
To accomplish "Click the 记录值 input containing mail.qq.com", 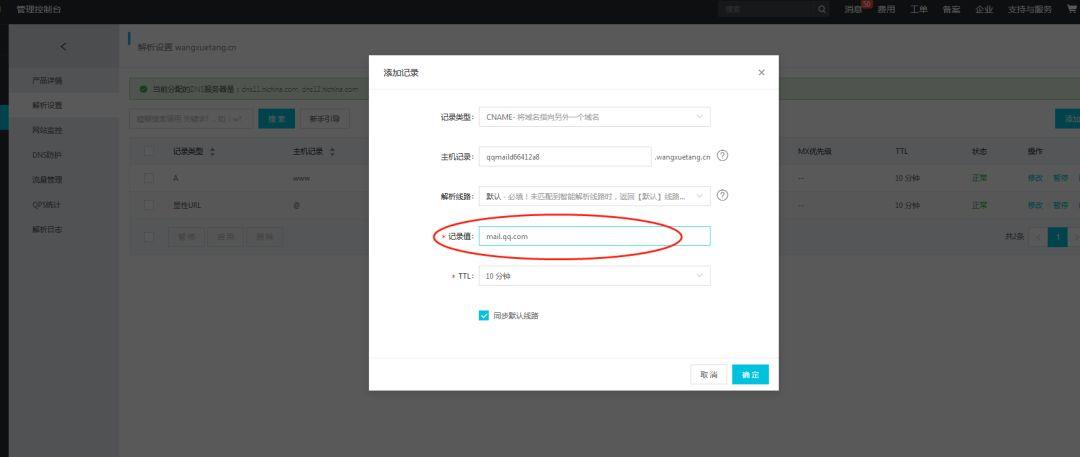I will pos(594,236).
